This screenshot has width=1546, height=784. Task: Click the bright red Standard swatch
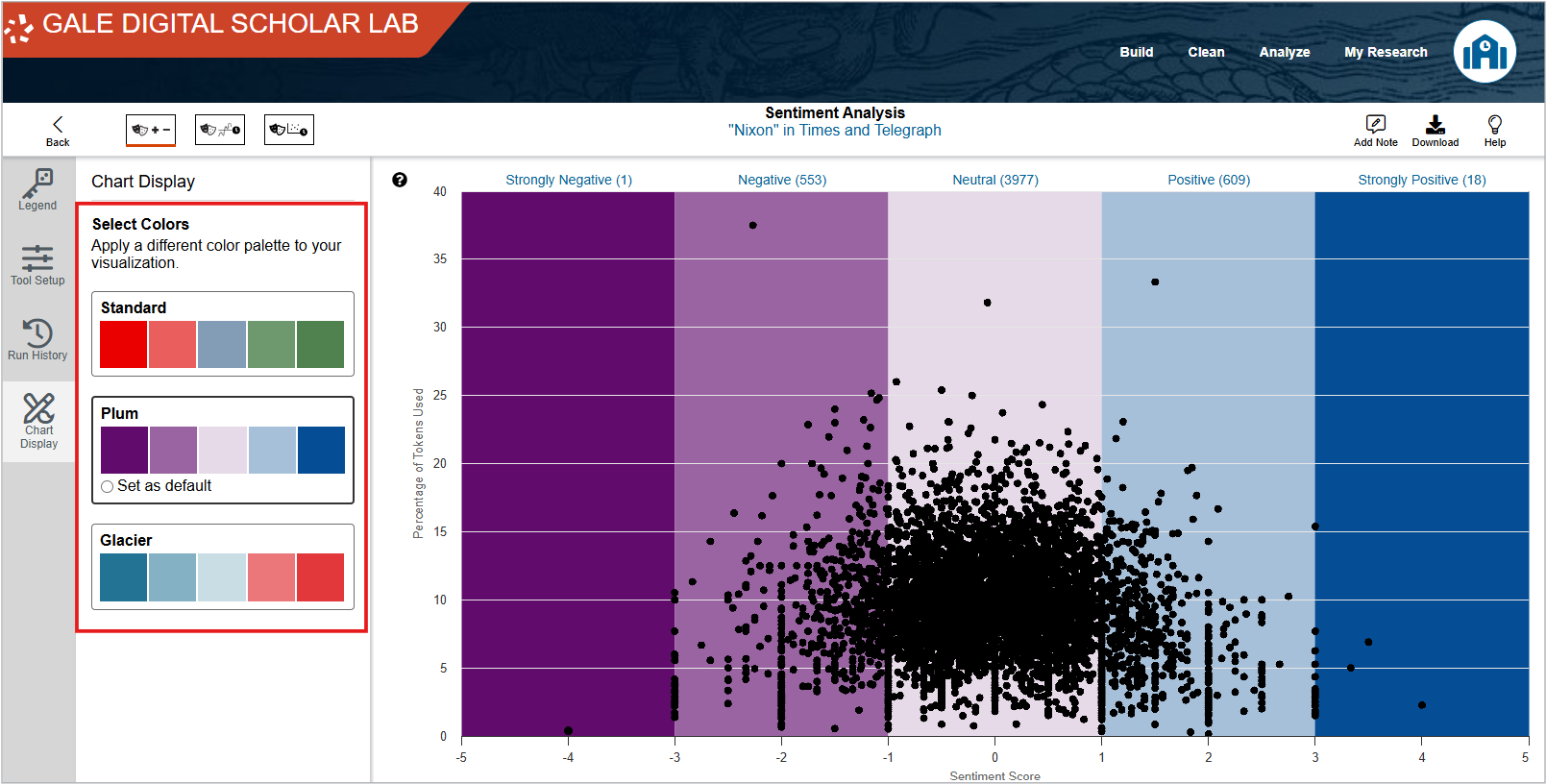[124, 344]
